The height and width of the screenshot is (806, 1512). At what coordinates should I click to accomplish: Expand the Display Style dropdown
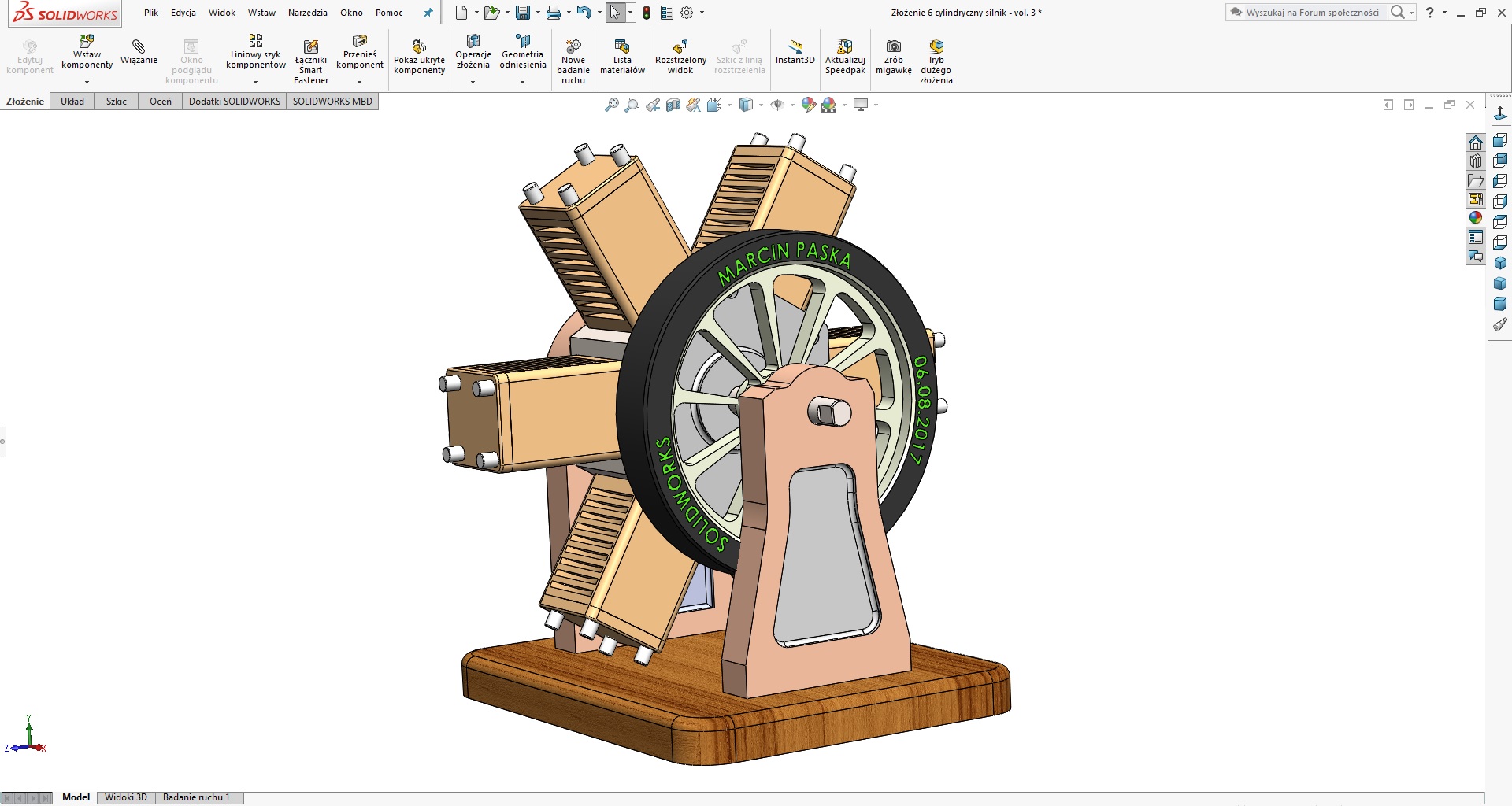pos(761,105)
